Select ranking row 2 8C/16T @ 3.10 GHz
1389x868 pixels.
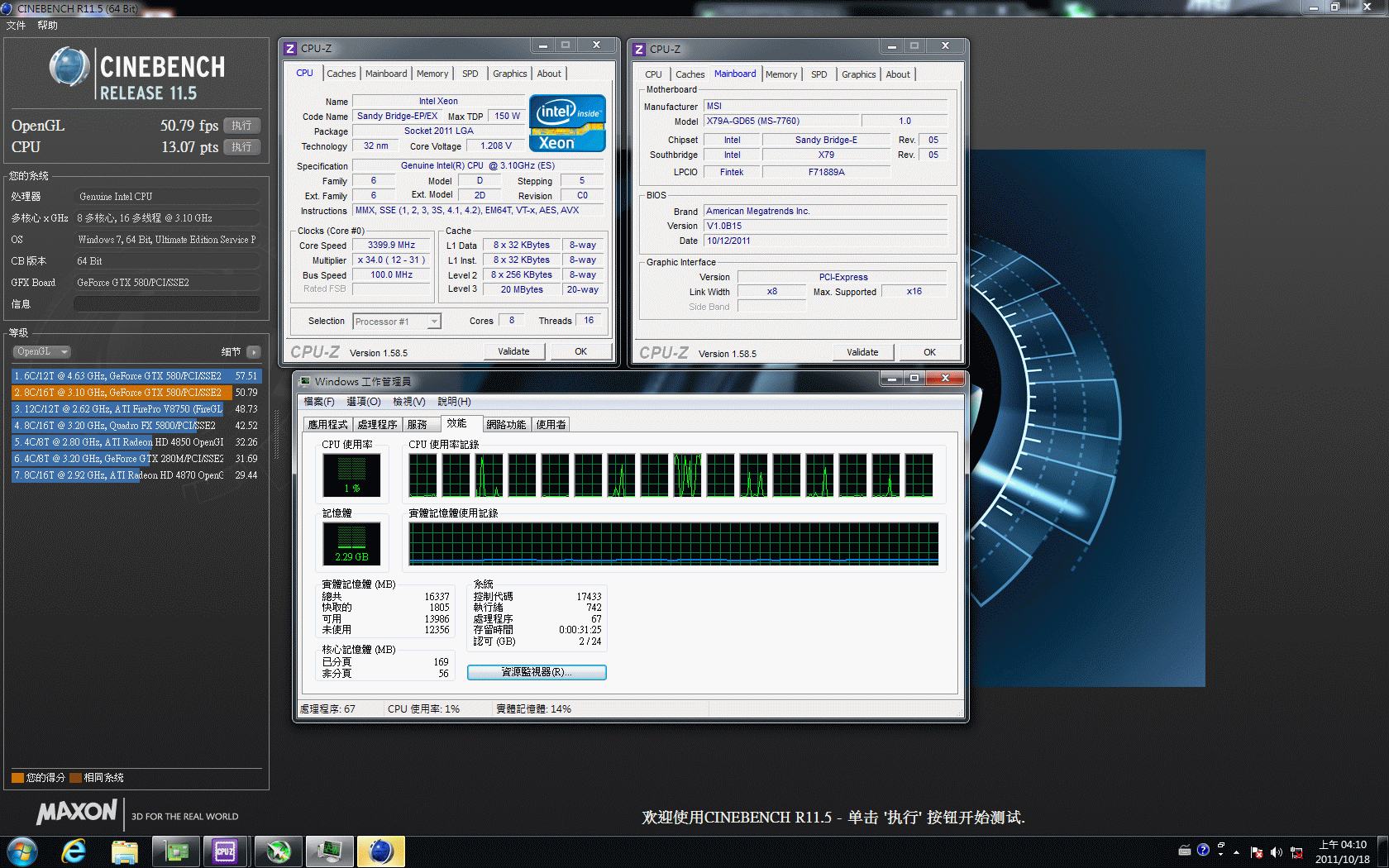pos(136,393)
